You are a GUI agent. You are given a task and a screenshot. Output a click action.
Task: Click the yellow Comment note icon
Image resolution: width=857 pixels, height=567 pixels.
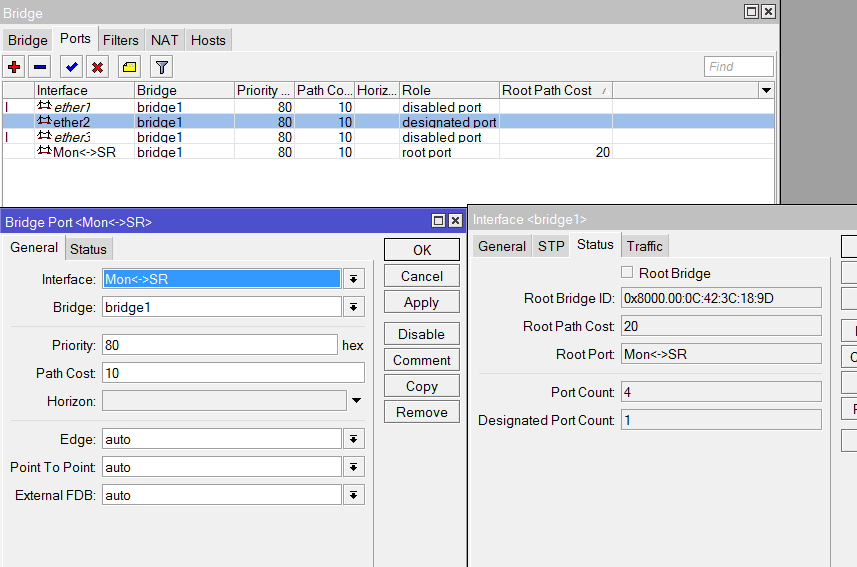pos(129,67)
